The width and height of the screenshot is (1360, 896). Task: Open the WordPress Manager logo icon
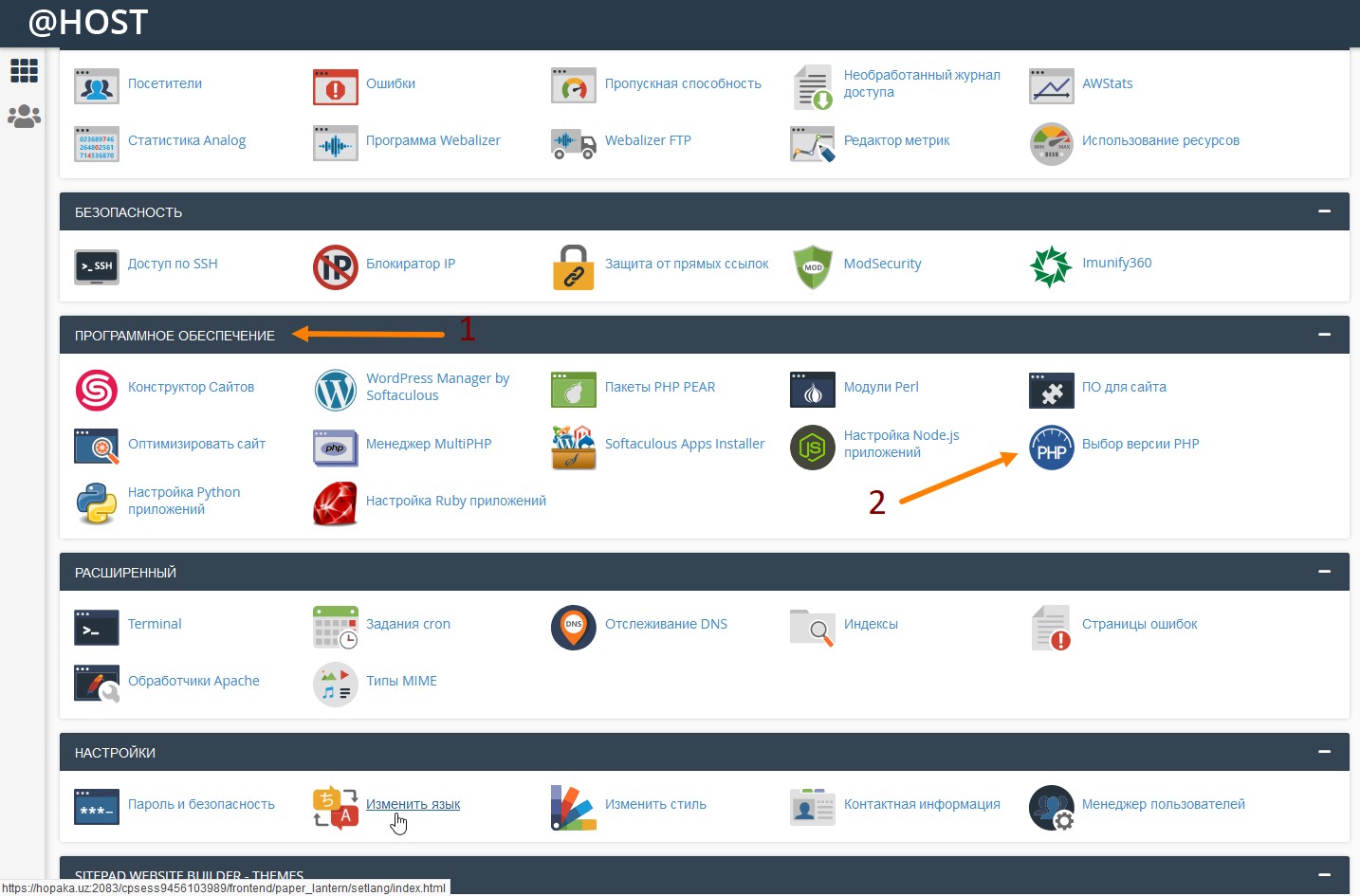(x=336, y=390)
